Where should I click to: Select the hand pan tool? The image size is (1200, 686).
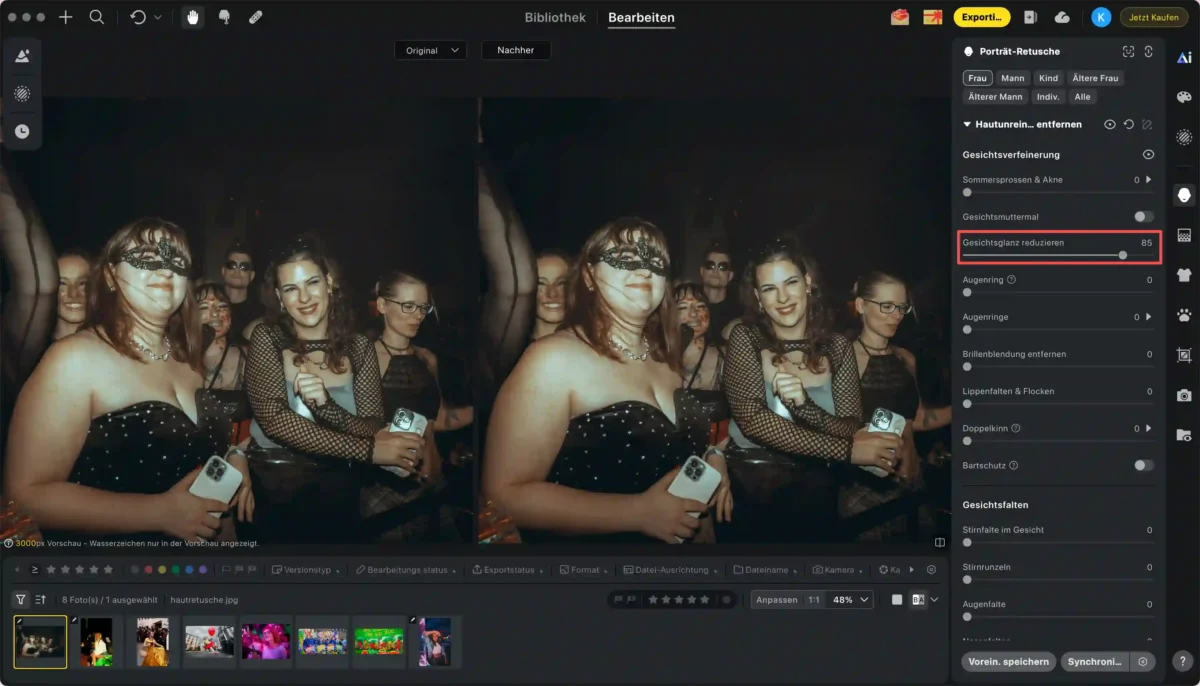(x=190, y=17)
